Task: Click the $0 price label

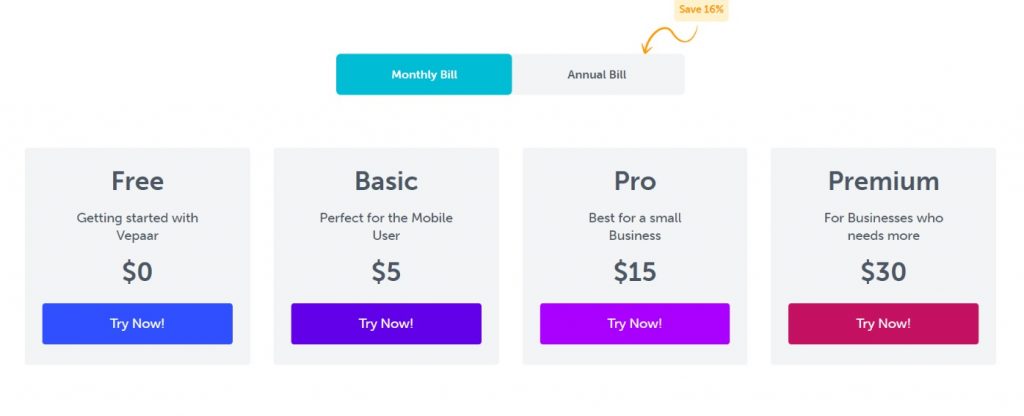Action: (x=137, y=272)
